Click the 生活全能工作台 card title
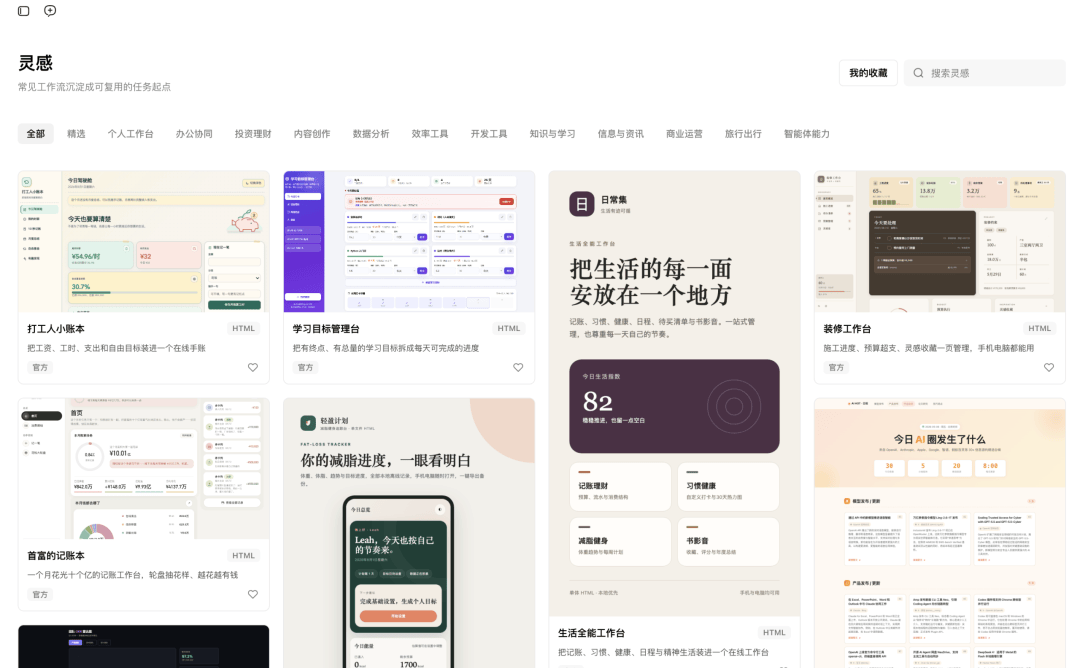1080x668 pixels. (x=591, y=632)
